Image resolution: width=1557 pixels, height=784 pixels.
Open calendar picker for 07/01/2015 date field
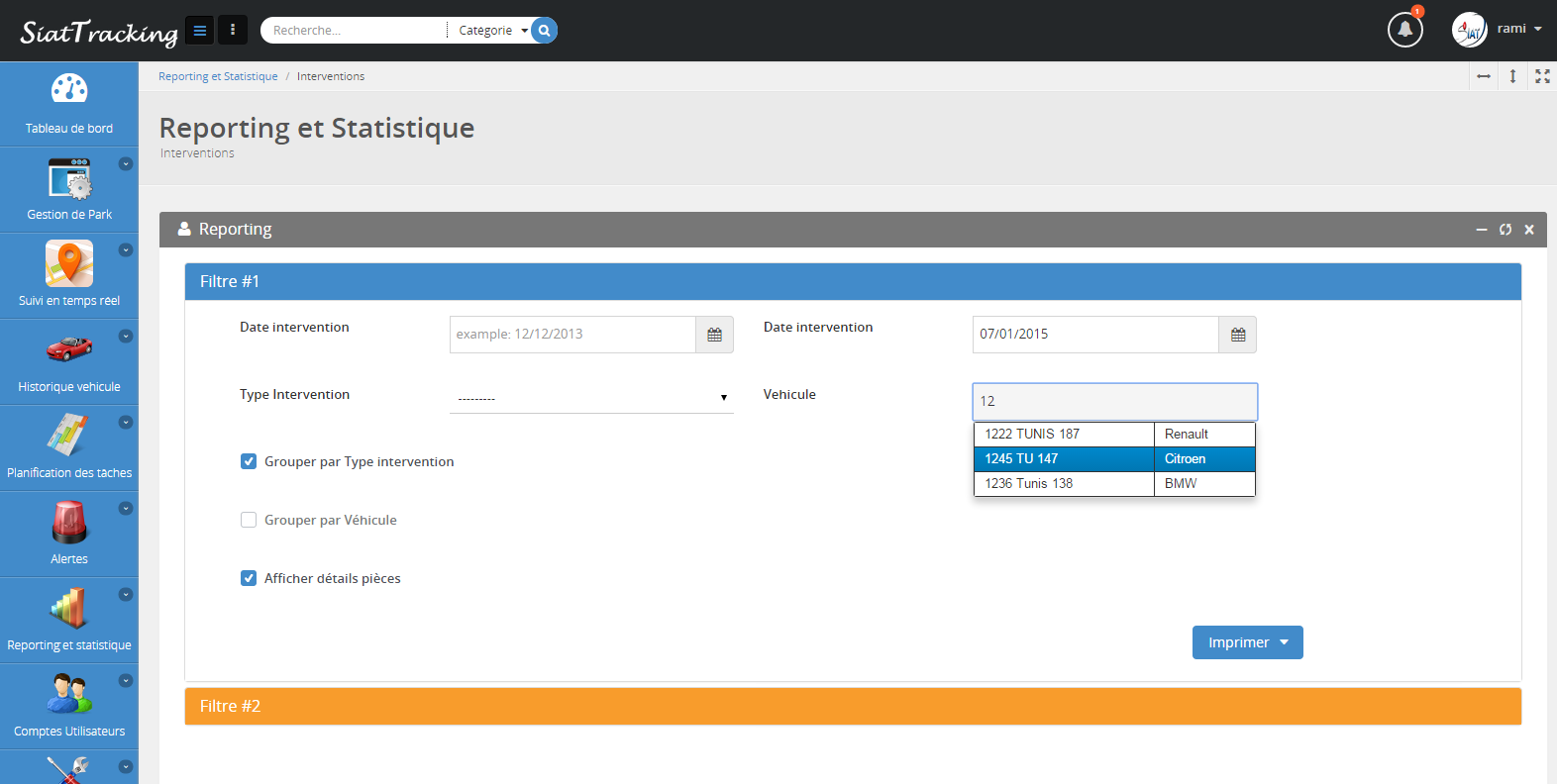pyautogui.click(x=1238, y=335)
